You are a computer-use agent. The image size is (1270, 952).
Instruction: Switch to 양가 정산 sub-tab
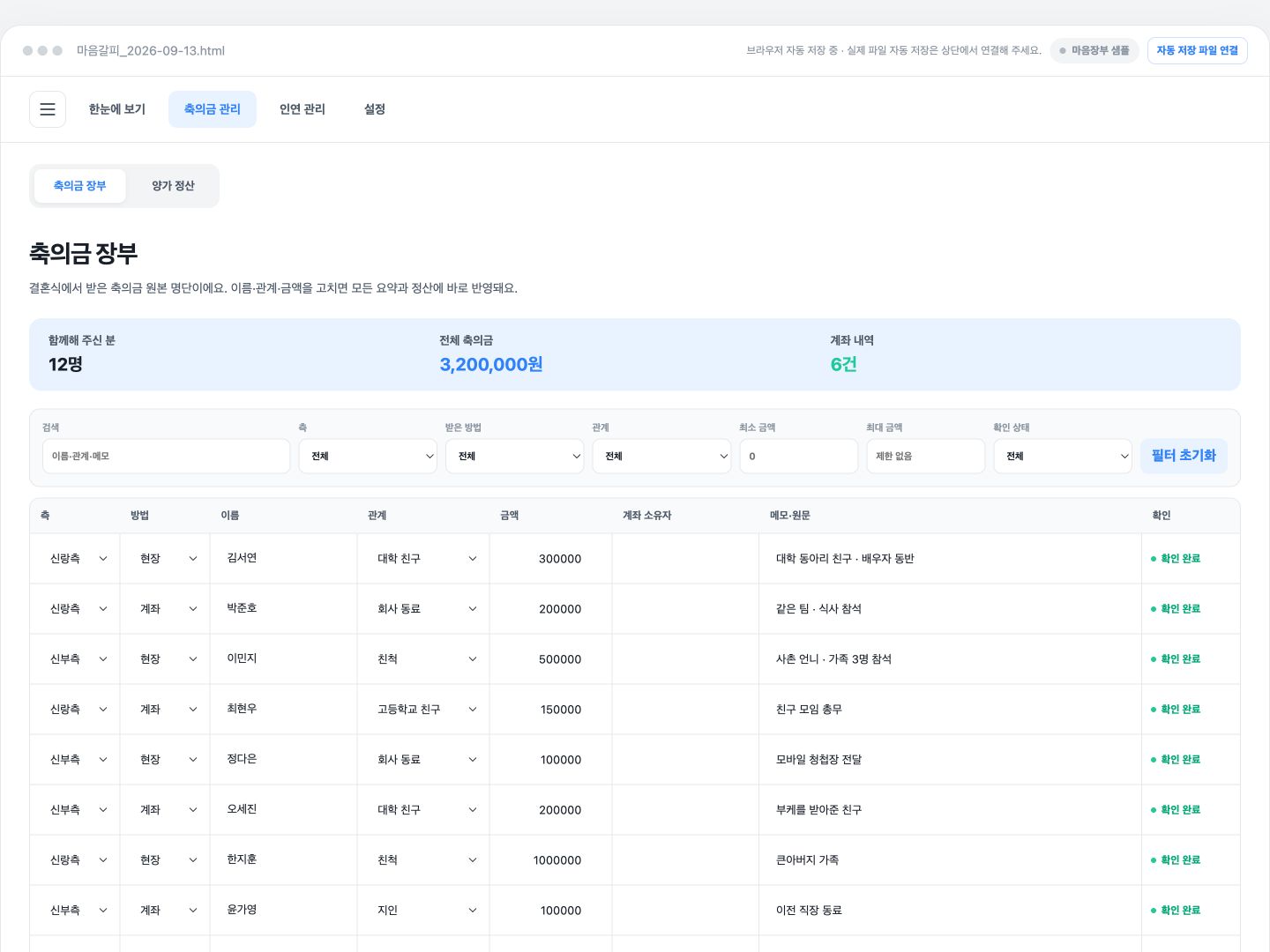coord(173,186)
